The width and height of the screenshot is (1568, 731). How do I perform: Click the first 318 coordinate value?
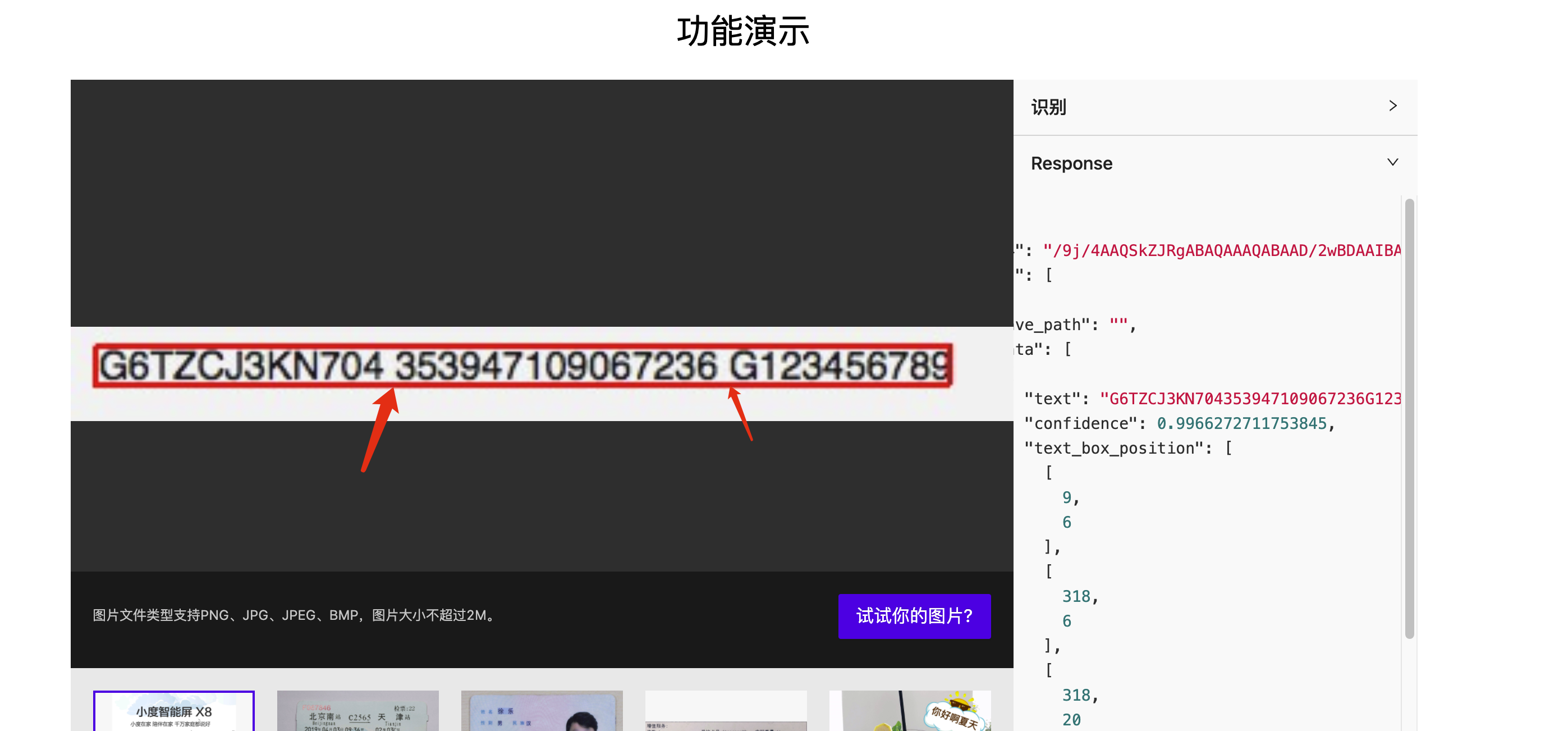coord(1076,596)
